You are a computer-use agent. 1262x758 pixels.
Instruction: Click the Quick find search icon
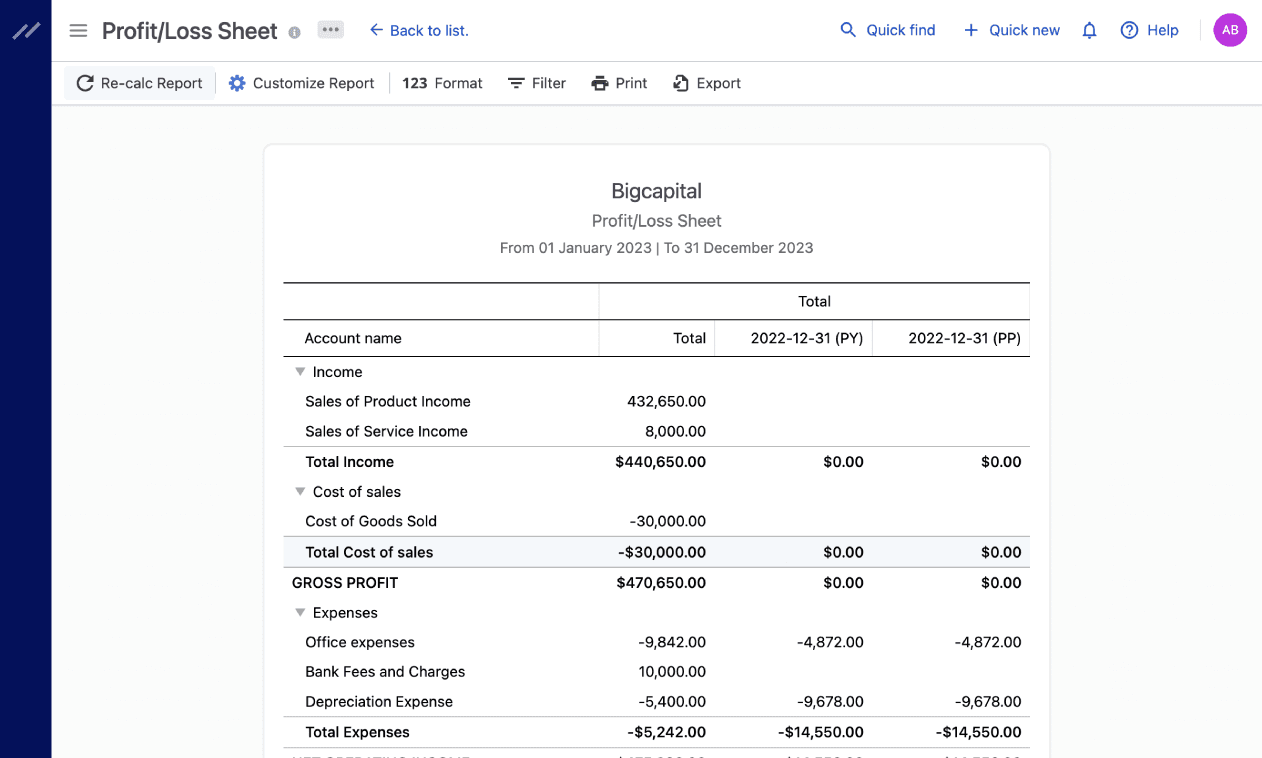click(x=848, y=30)
